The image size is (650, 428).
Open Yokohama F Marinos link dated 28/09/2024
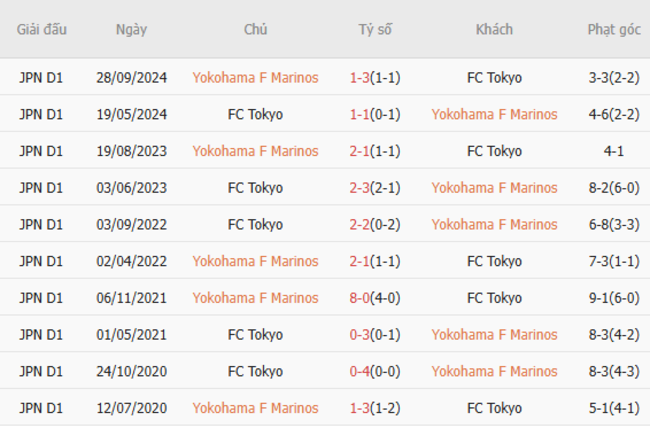point(255,77)
